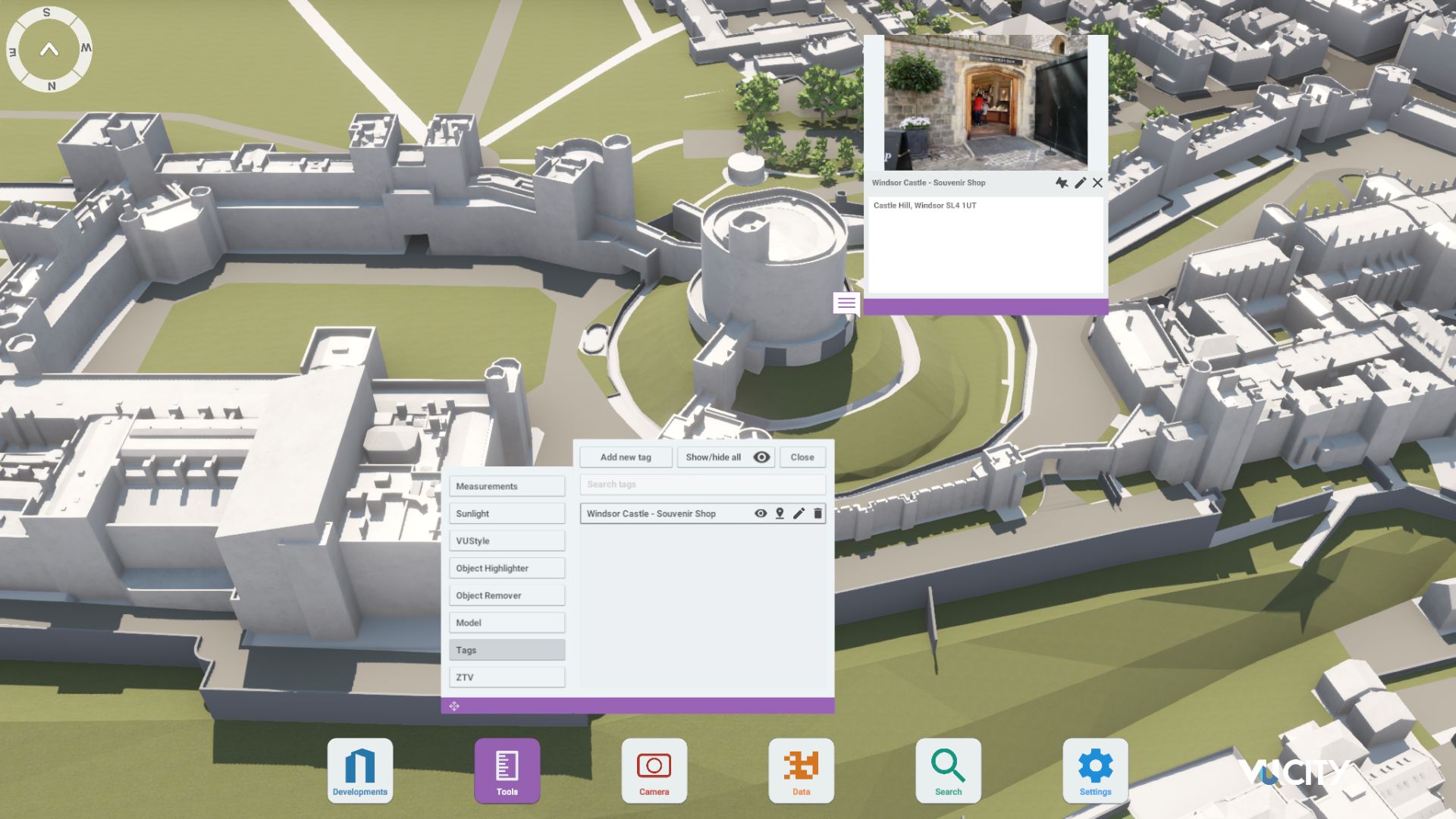
Task: Click the tag note marker on map
Action: click(x=846, y=304)
